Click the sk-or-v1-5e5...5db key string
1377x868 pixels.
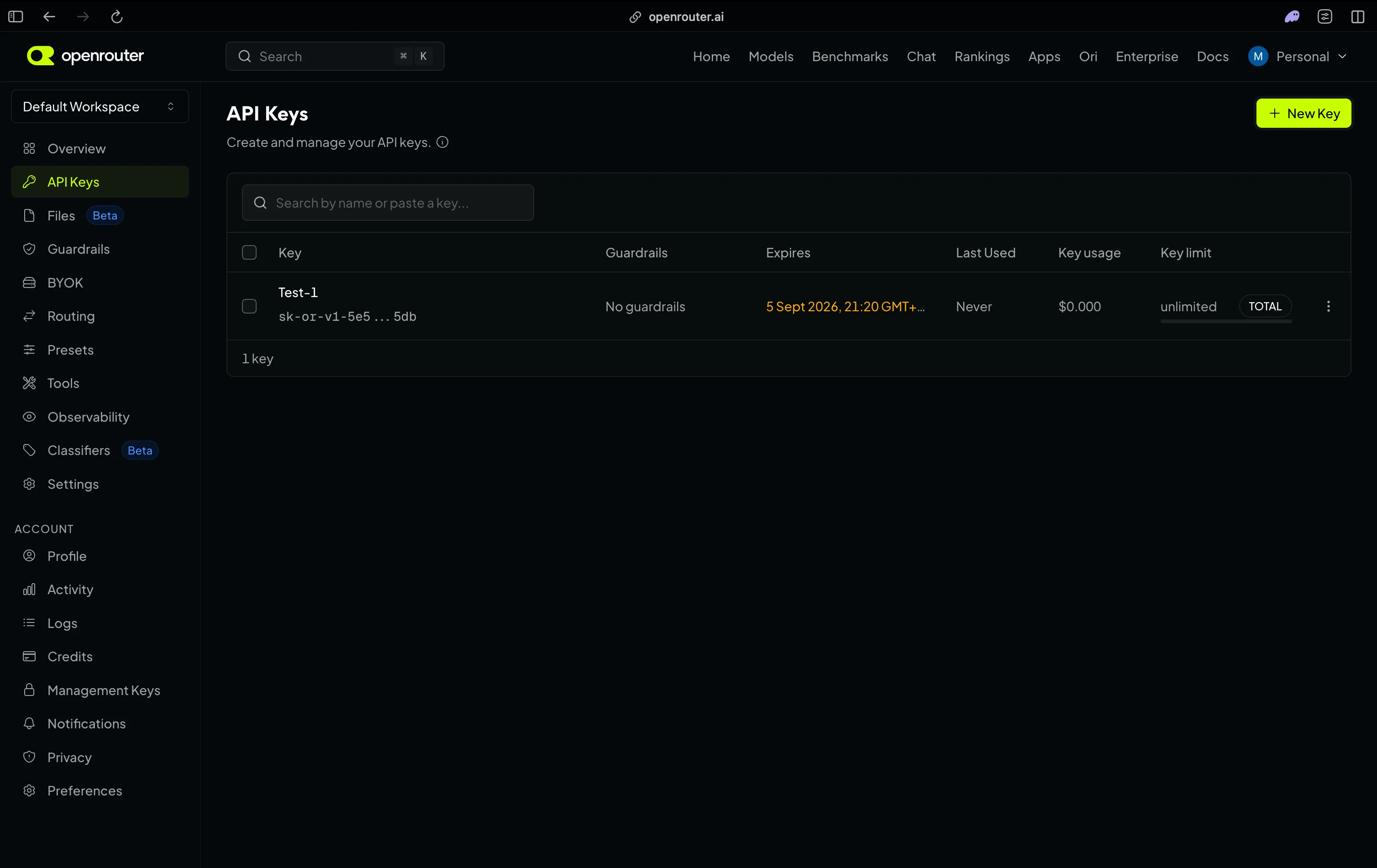point(347,317)
